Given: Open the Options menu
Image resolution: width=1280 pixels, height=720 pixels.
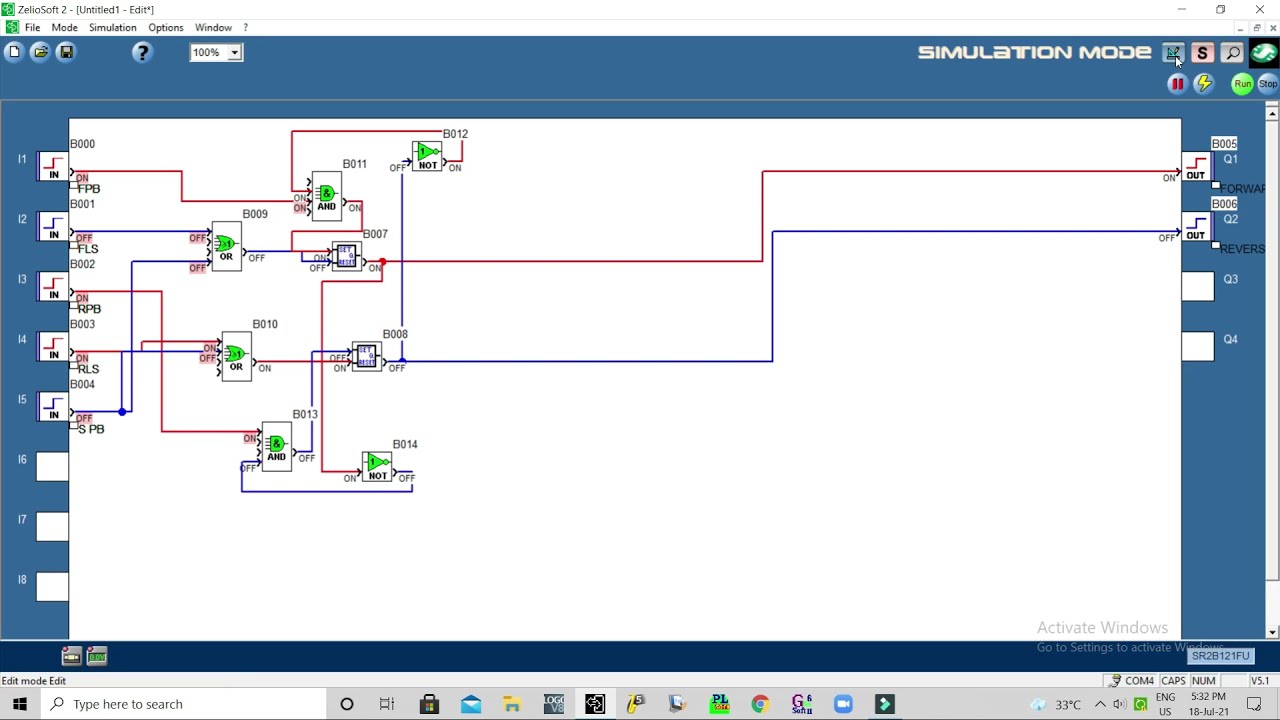Looking at the screenshot, I should [x=166, y=27].
